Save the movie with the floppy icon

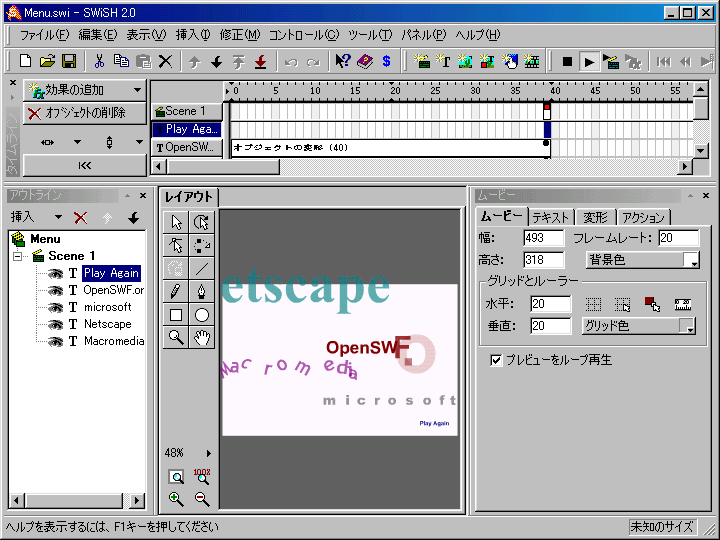pyautogui.click(x=69, y=61)
